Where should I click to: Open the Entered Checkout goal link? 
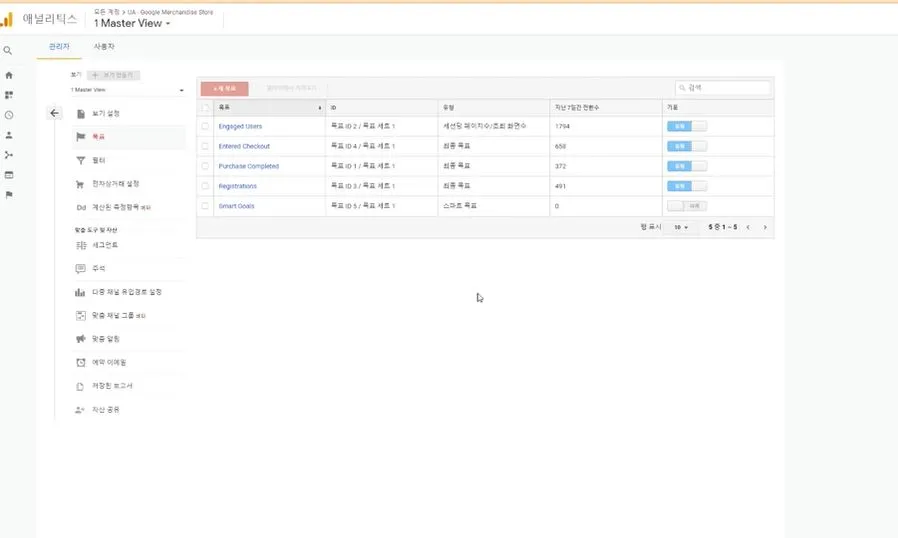pyautogui.click(x=244, y=147)
